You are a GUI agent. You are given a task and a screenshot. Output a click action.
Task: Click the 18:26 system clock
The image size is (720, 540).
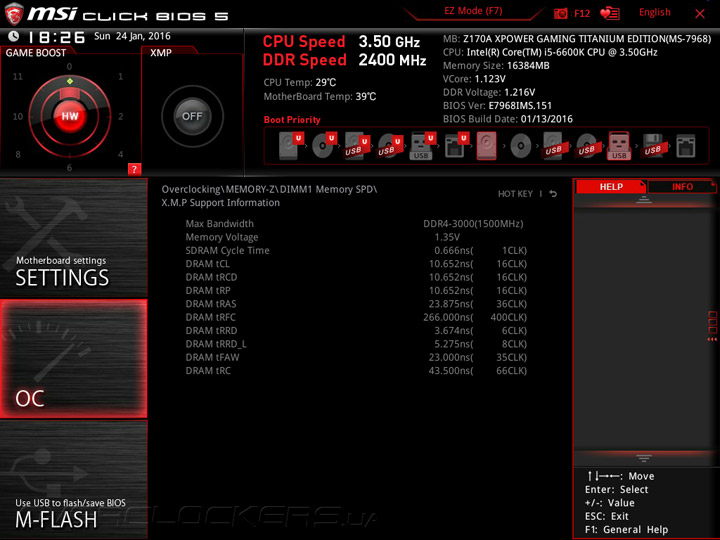click(56, 37)
